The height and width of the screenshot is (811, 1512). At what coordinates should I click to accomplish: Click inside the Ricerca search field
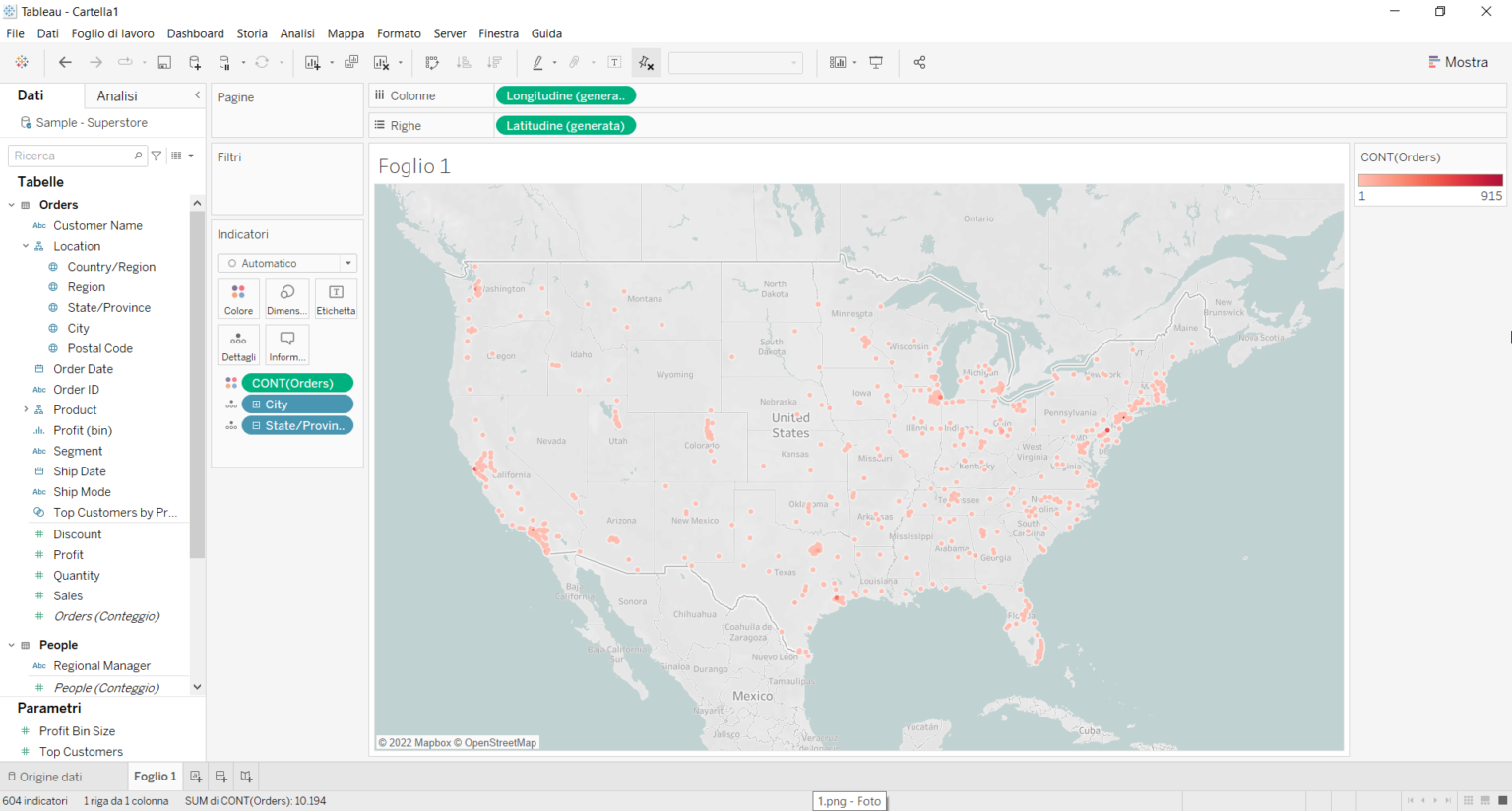69,156
